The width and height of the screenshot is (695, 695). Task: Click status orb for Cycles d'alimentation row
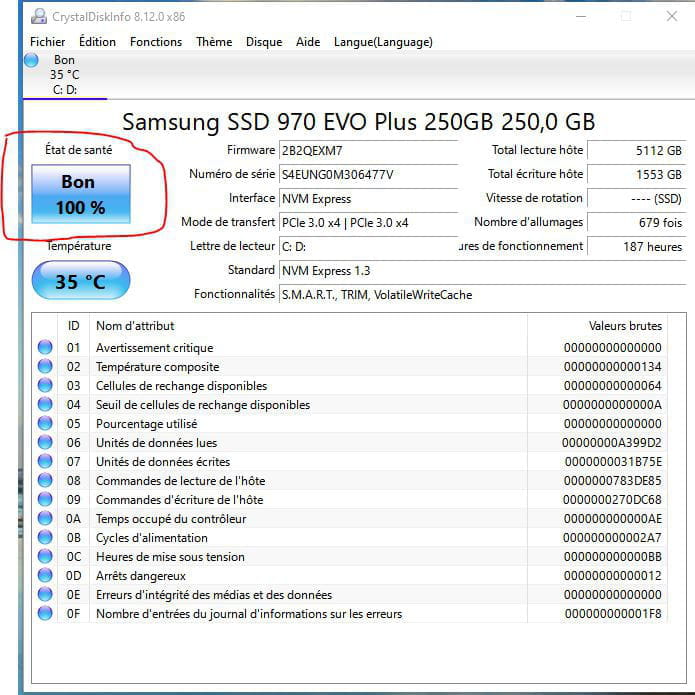(x=45, y=537)
